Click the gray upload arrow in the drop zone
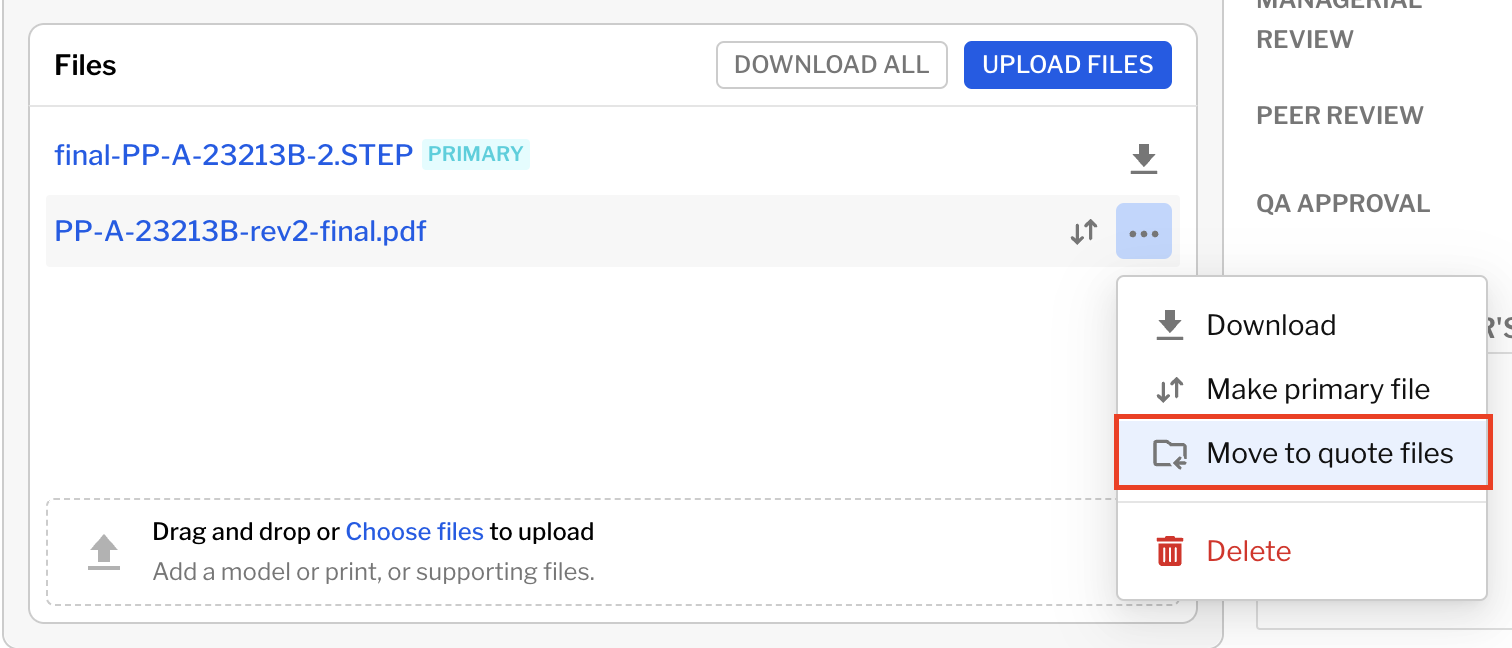1512x648 pixels. pyautogui.click(x=103, y=551)
